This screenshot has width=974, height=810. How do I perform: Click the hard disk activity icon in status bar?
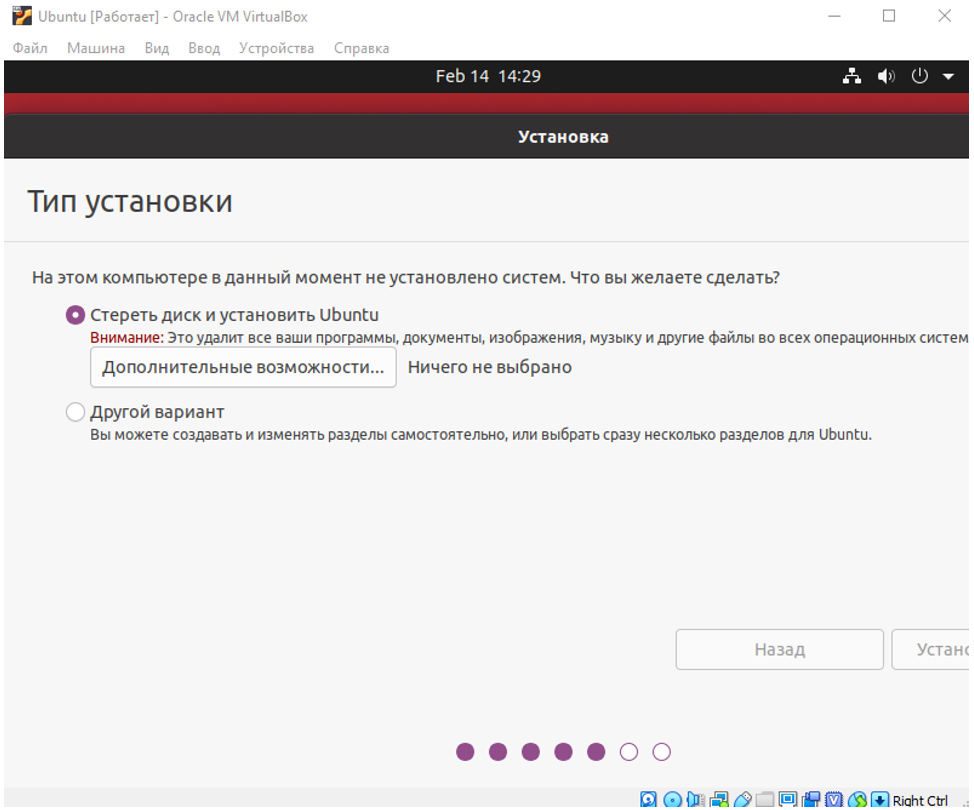tap(648, 800)
